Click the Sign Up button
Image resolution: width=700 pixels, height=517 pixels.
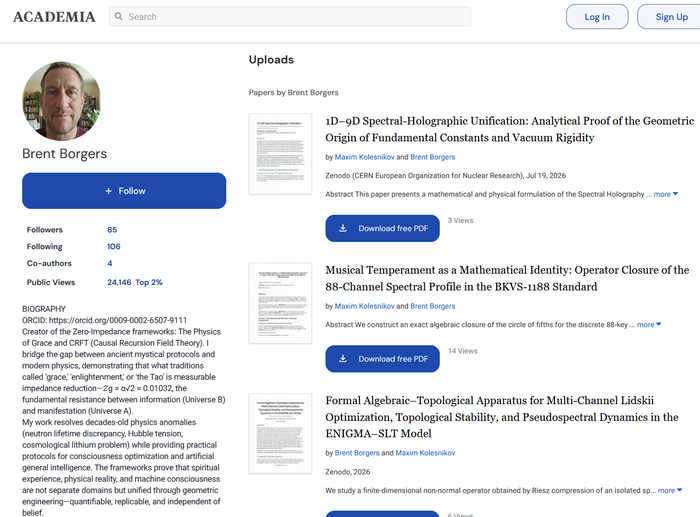pos(671,17)
